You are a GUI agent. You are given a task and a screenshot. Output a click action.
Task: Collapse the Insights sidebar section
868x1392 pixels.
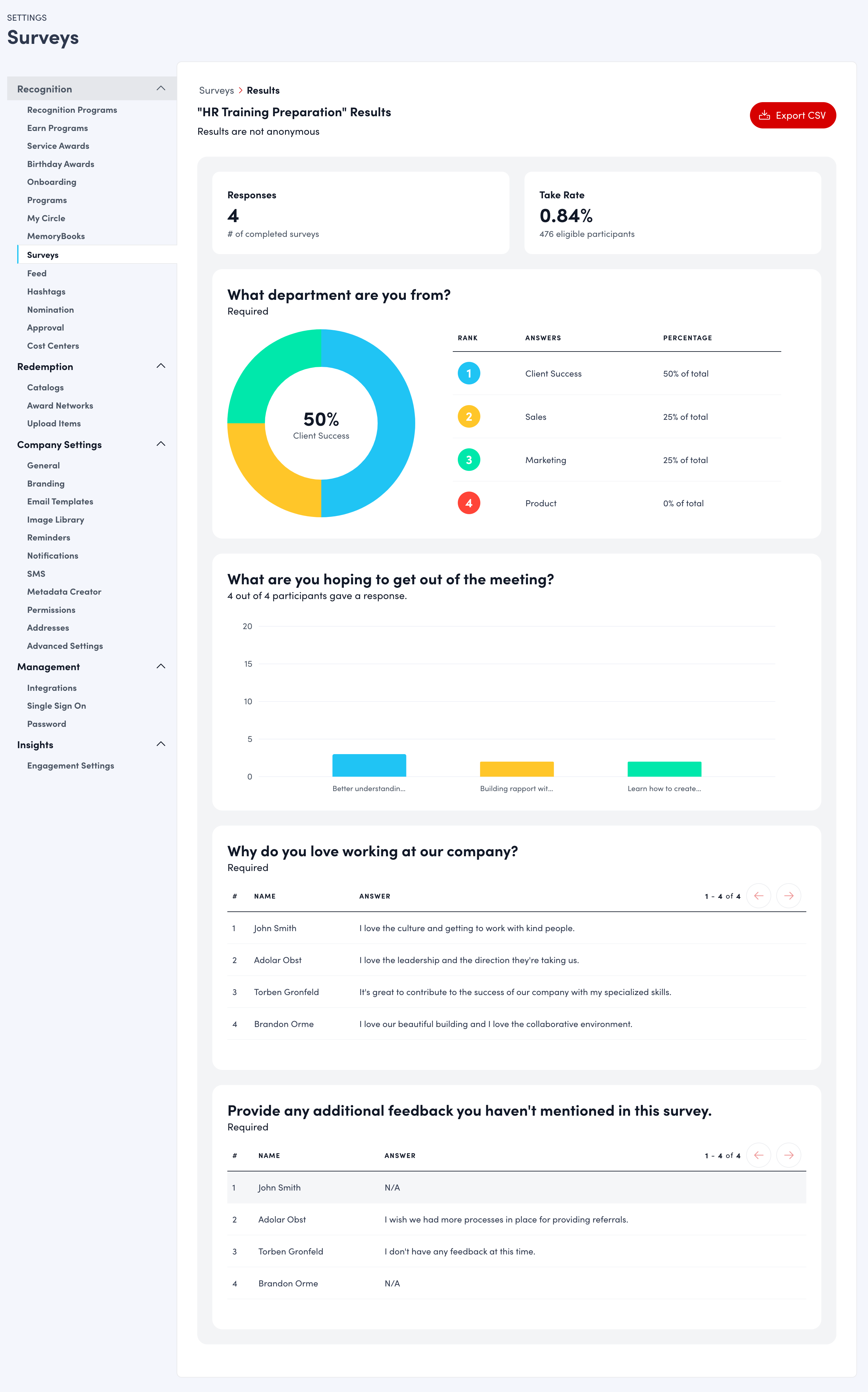point(161,744)
